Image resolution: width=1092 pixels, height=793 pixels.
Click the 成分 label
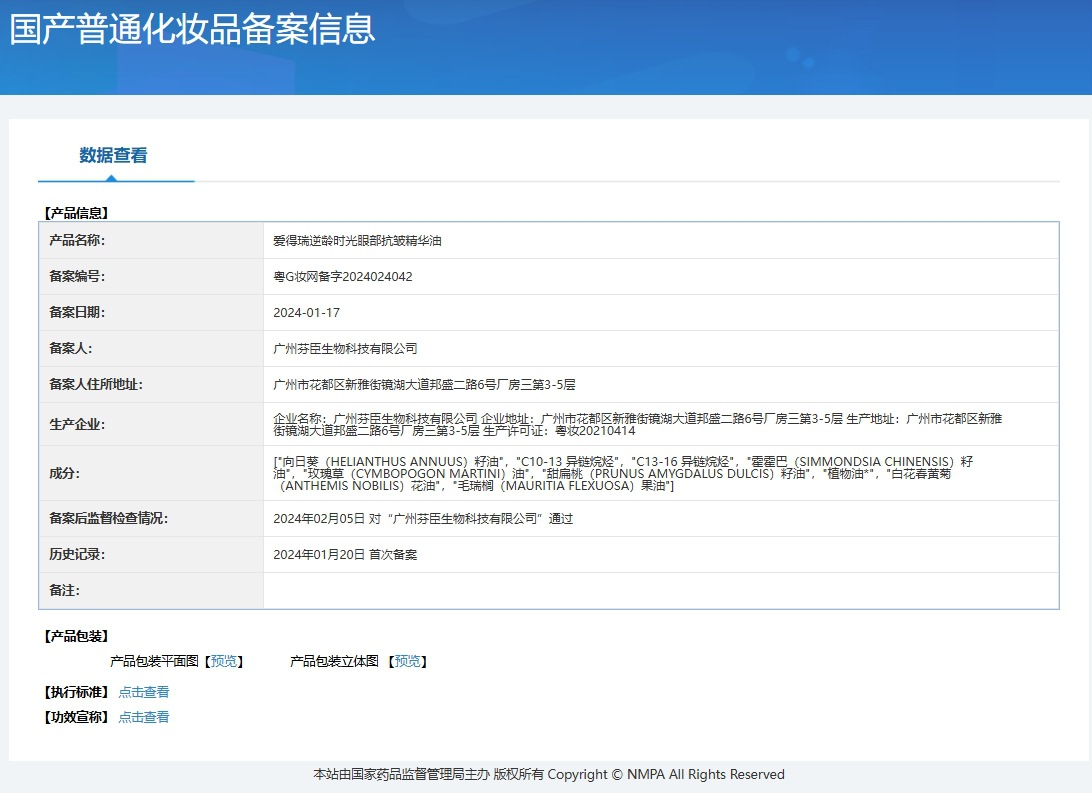[64, 473]
